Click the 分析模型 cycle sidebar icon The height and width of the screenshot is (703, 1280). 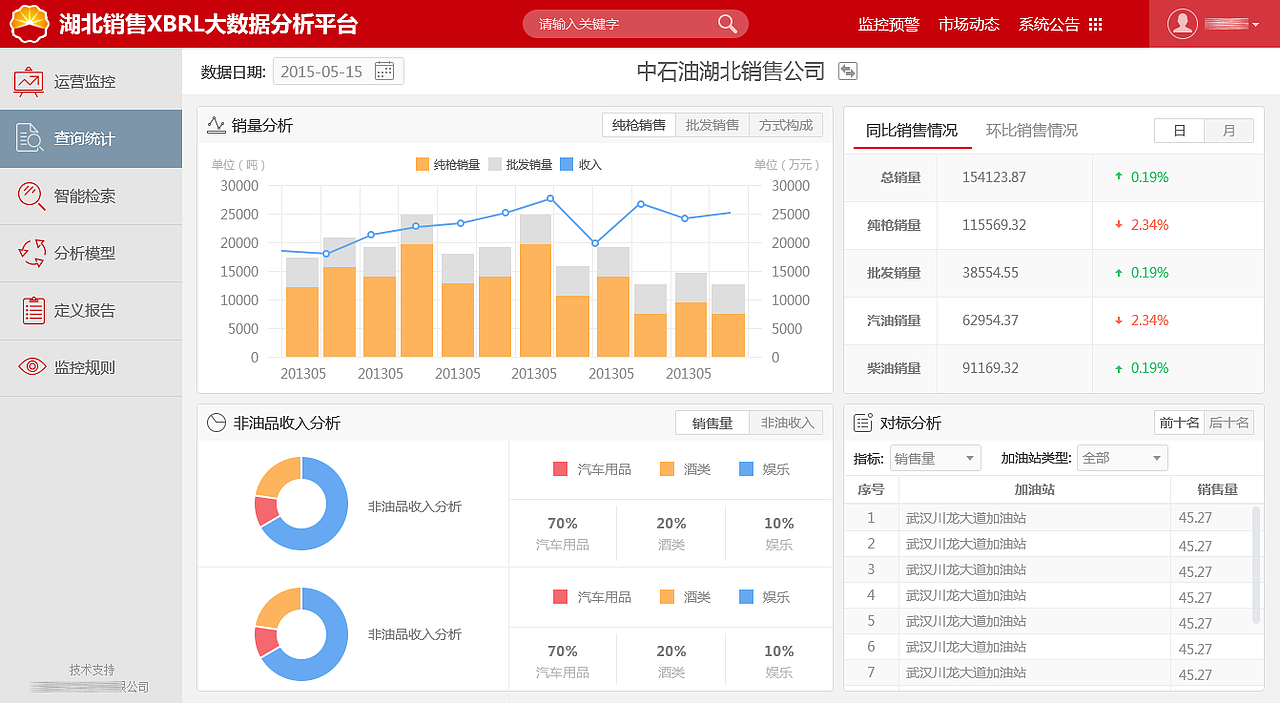32,253
